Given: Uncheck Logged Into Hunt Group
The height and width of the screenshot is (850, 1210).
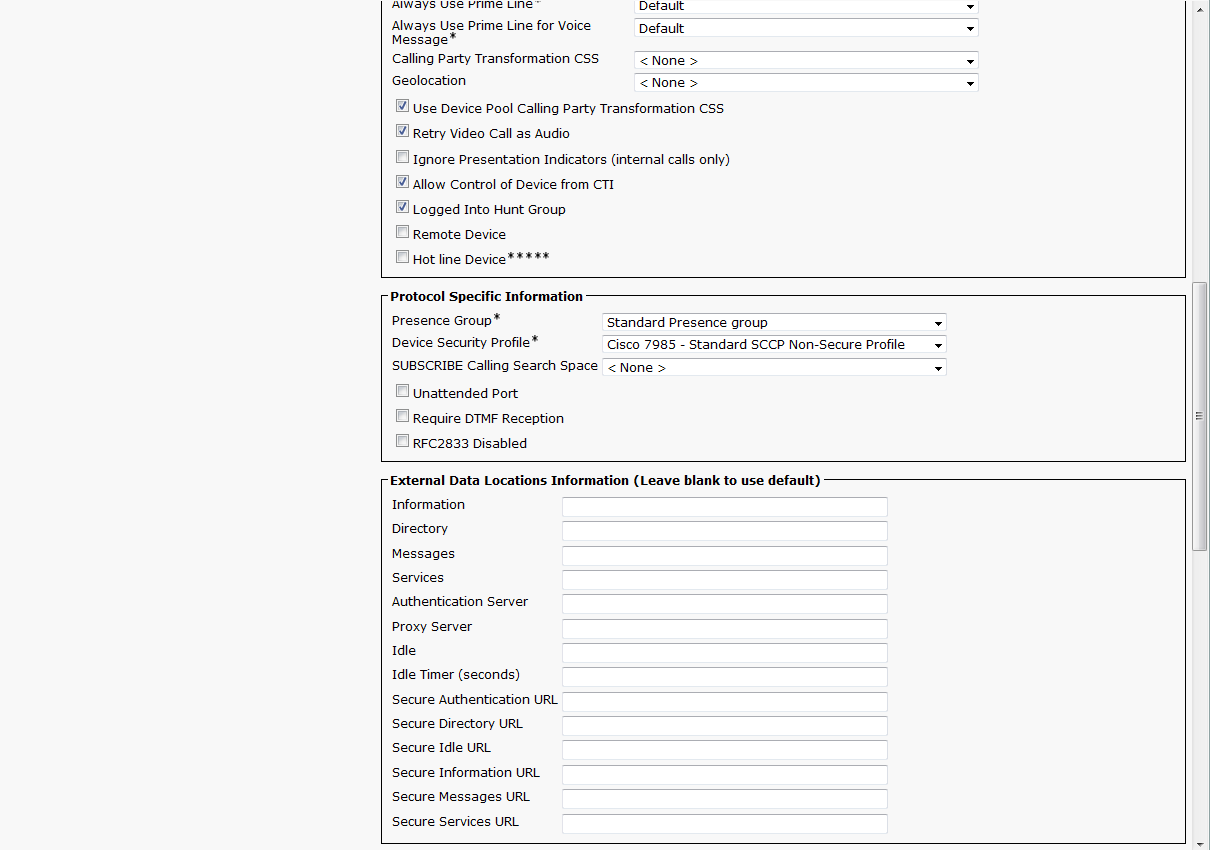Looking at the screenshot, I should click(x=403, y=207).
